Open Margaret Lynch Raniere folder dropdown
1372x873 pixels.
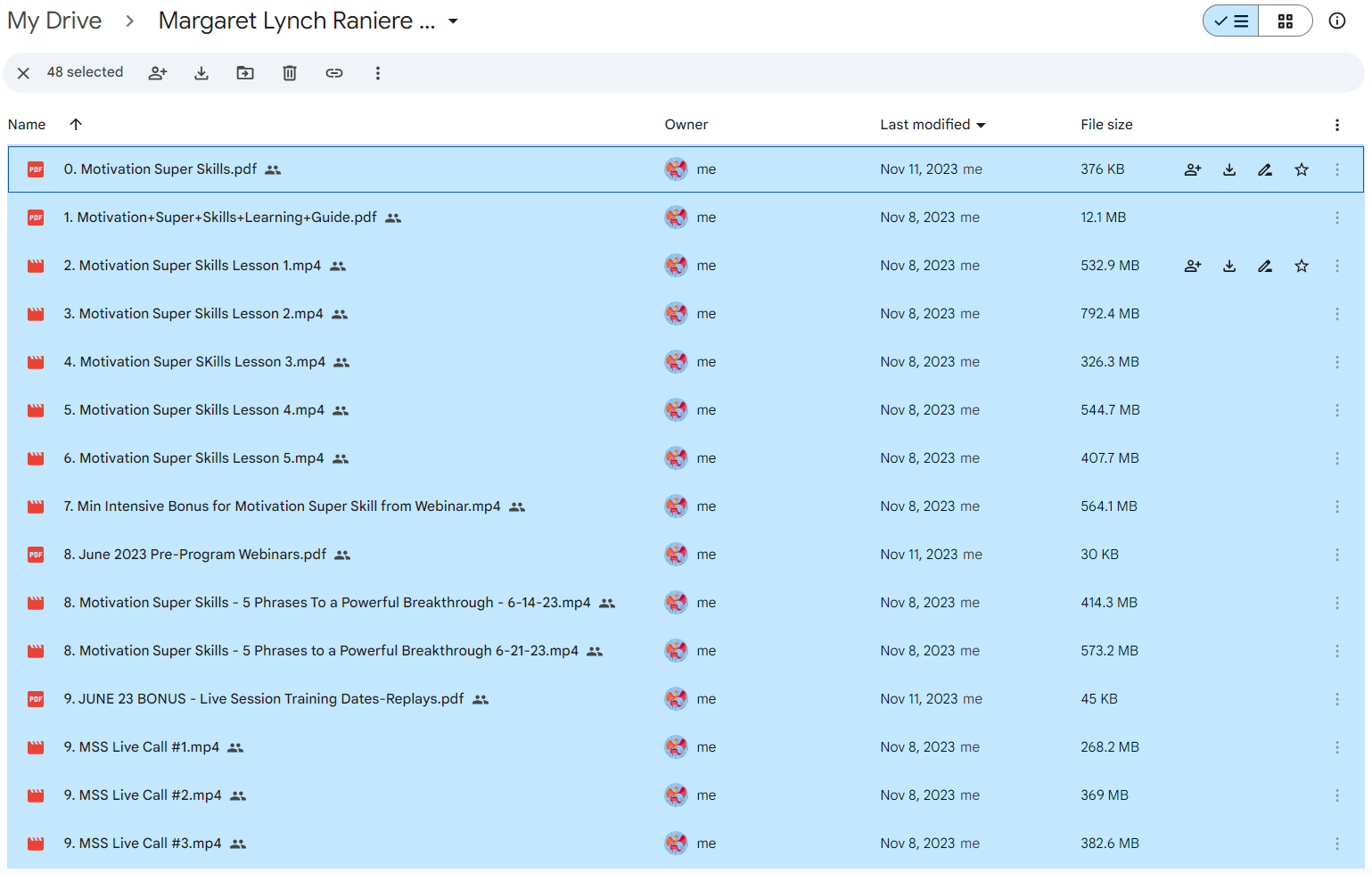[x=453, y=21]
